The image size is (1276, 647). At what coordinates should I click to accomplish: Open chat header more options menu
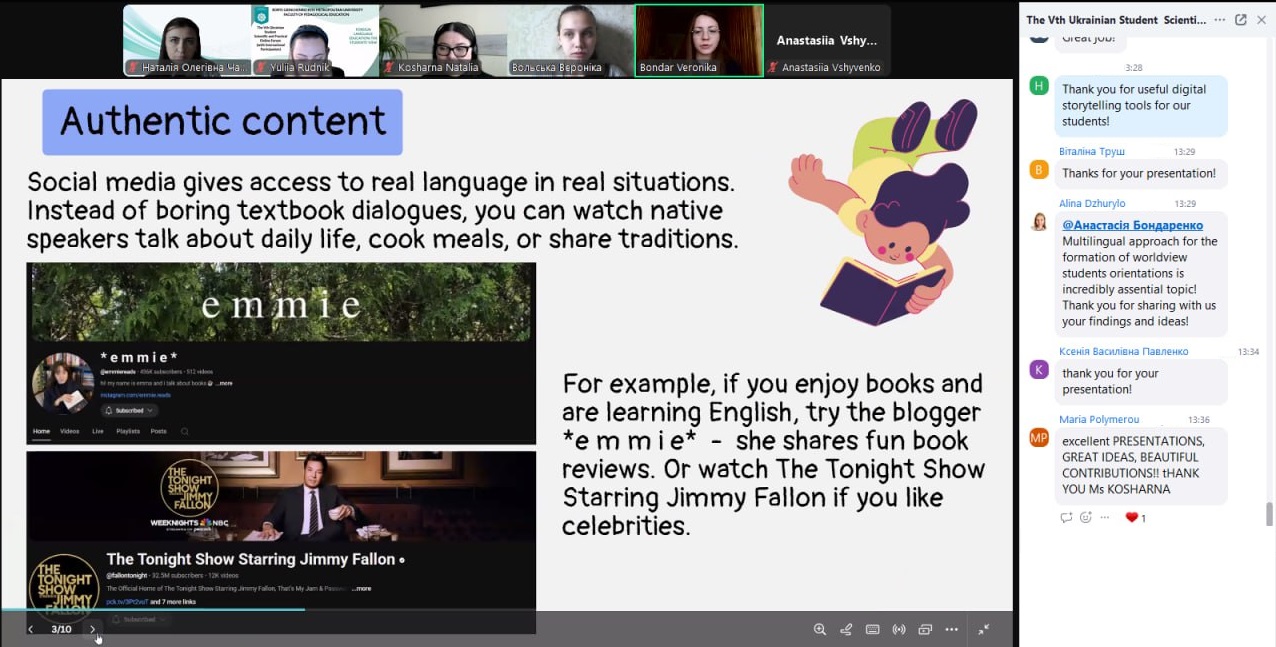(1219, 20)
